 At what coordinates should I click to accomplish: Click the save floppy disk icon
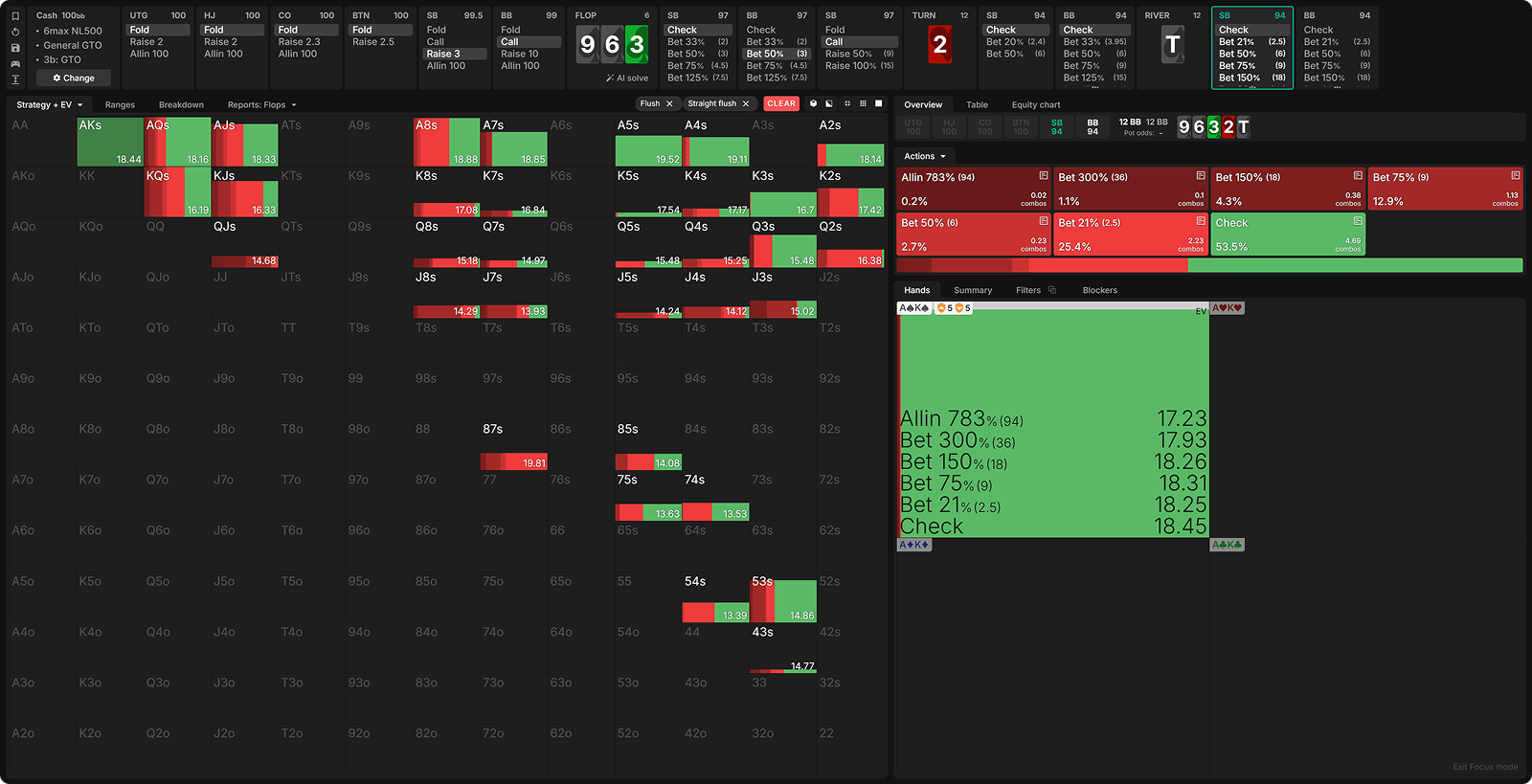(15, 48)
